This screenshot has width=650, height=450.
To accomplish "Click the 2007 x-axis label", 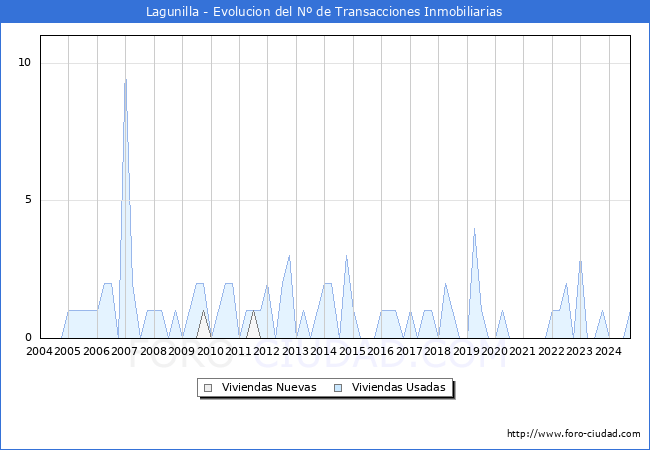I will (124, 351).
